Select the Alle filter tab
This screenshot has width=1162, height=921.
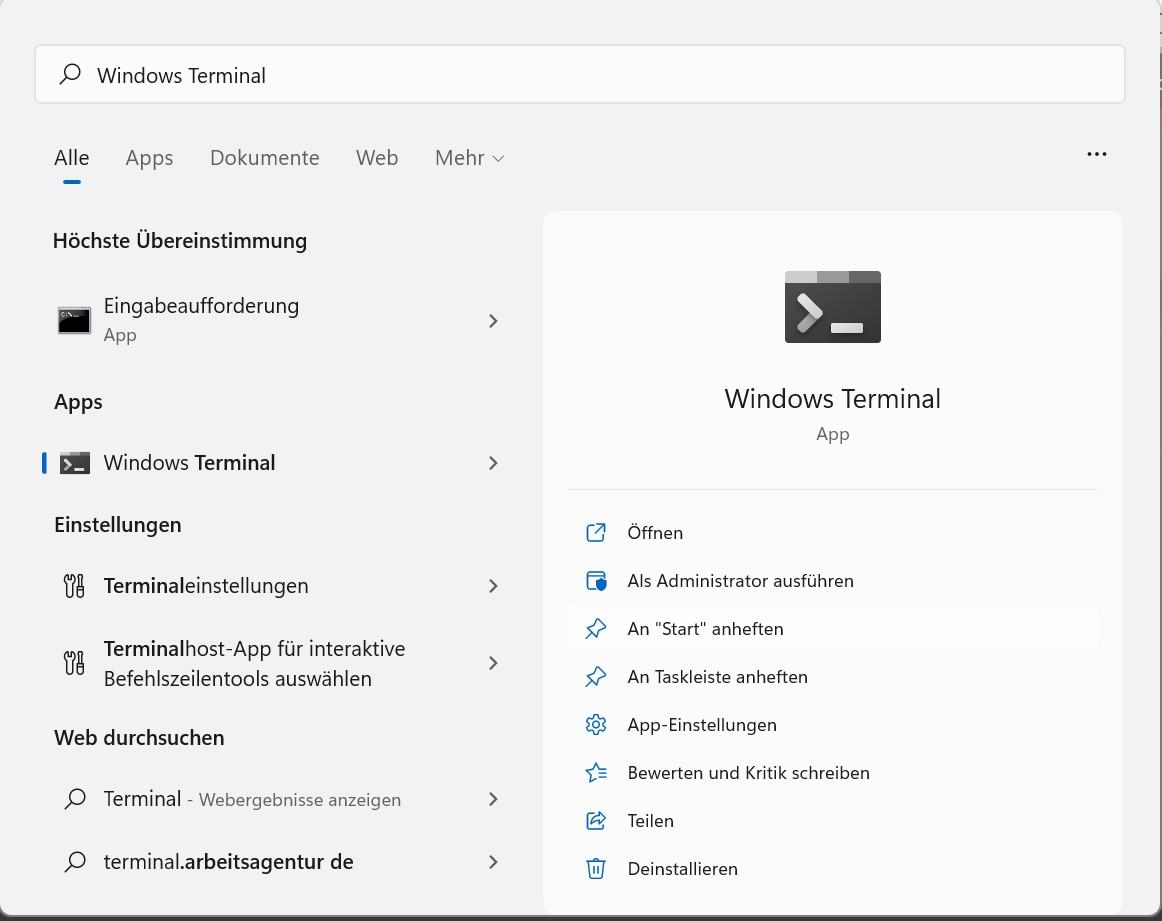coord(71,158)
